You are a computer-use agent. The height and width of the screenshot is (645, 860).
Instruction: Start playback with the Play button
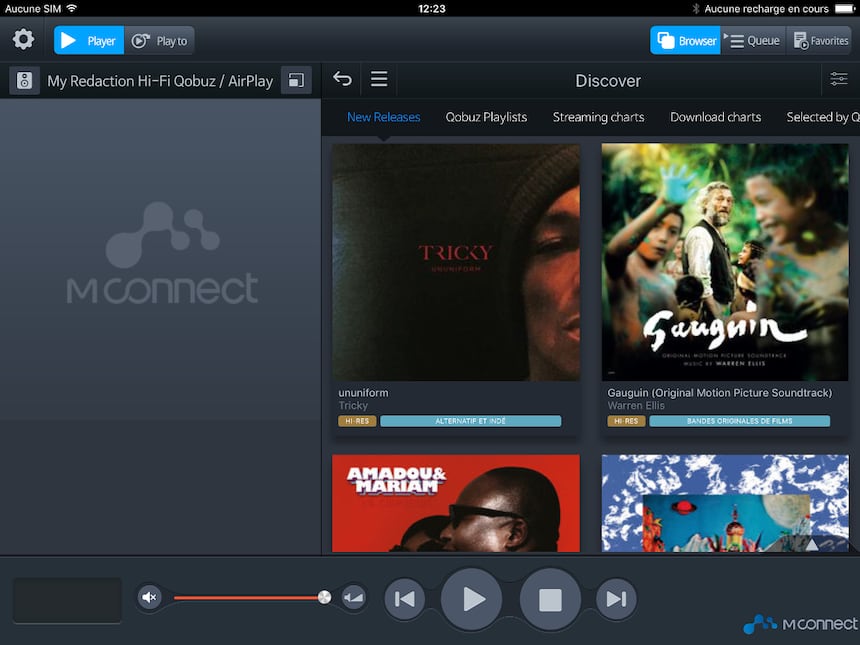click(x=472, y=599)
